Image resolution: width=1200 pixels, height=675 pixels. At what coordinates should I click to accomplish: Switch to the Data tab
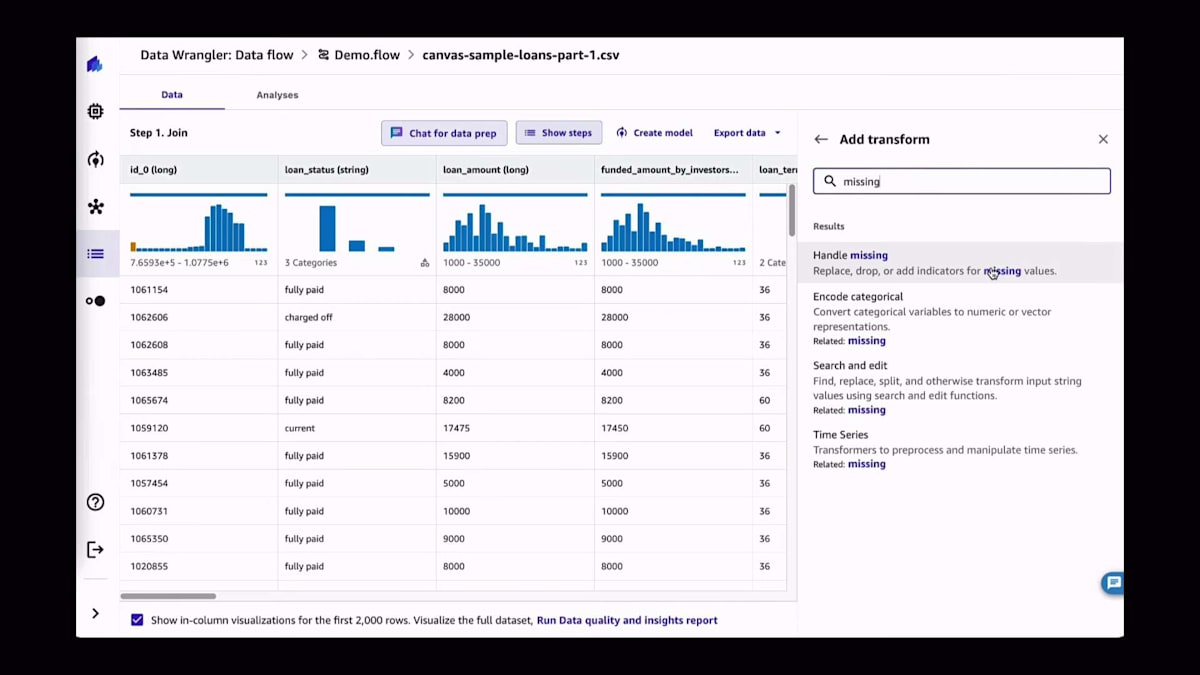[x=172, y=95]
